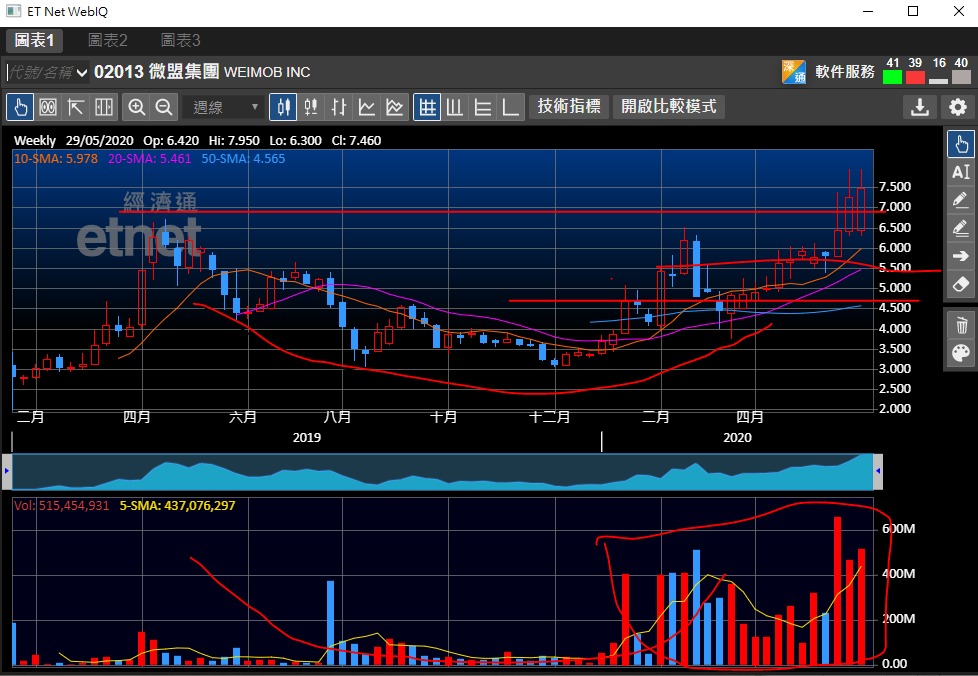The width and height of the screenshot is (978, 676).
Task: Click the white unchanged count 16 indicator
Action: (939, 70)
